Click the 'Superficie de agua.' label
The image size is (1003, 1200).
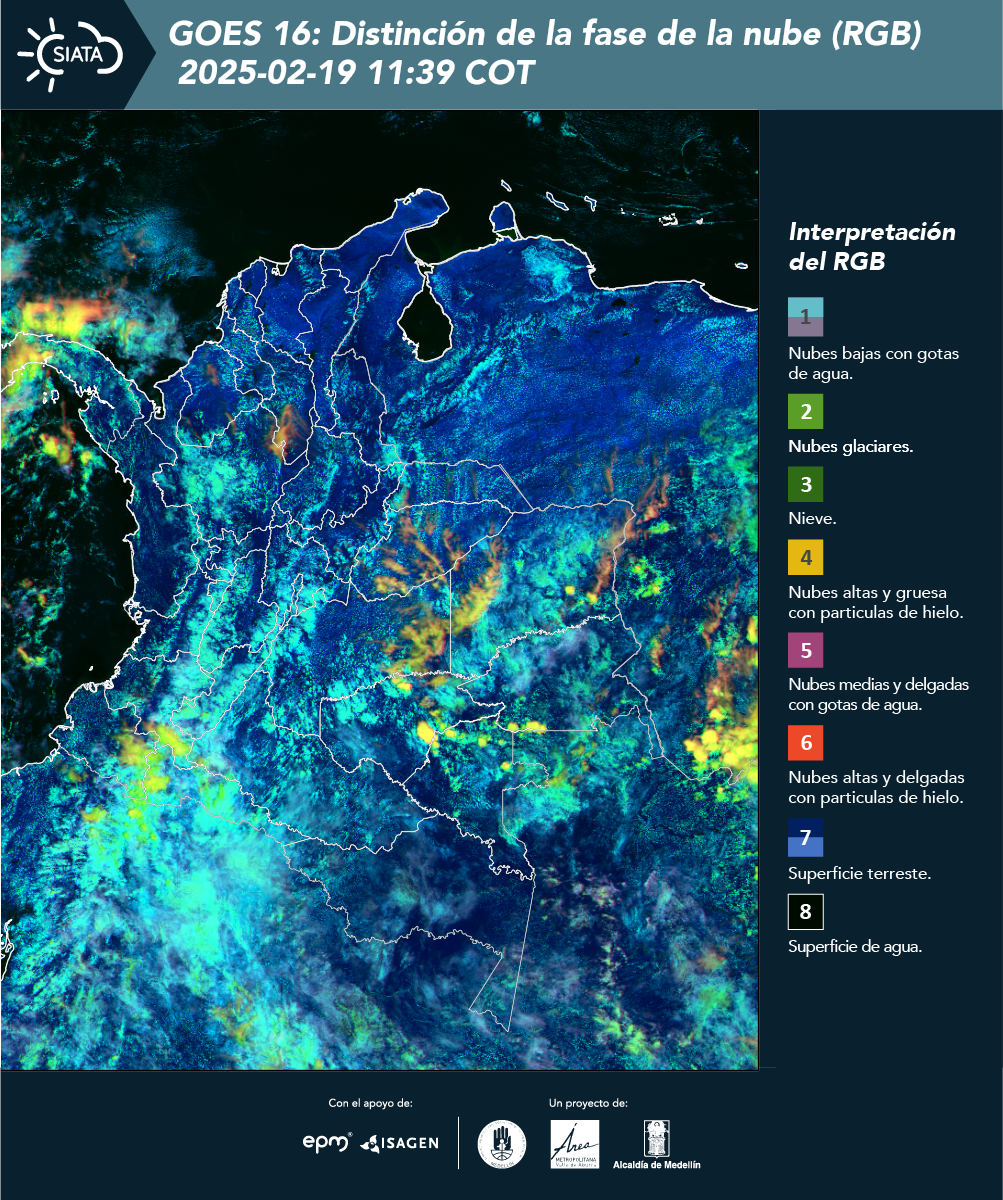[x=855, y=946]
